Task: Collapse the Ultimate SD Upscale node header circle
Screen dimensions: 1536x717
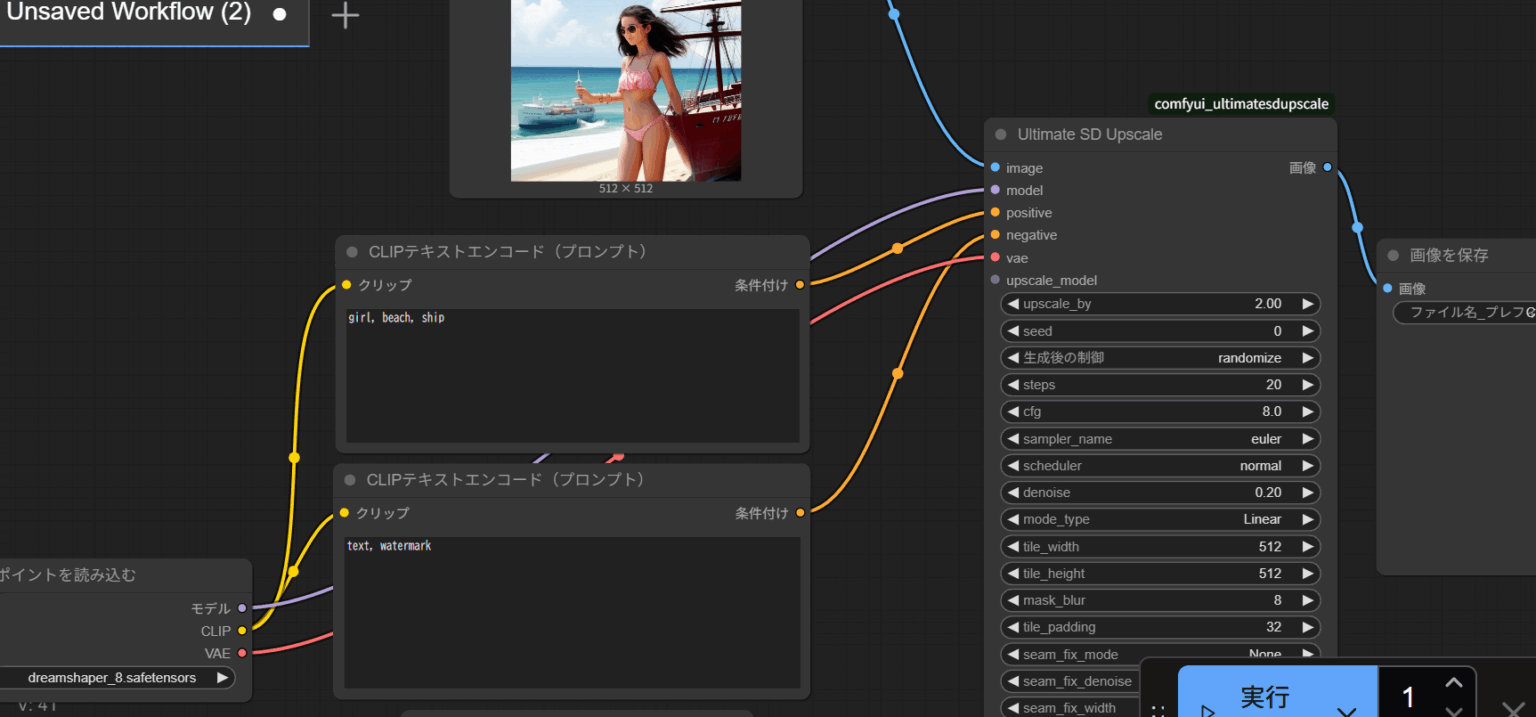Action: point(999,134)
